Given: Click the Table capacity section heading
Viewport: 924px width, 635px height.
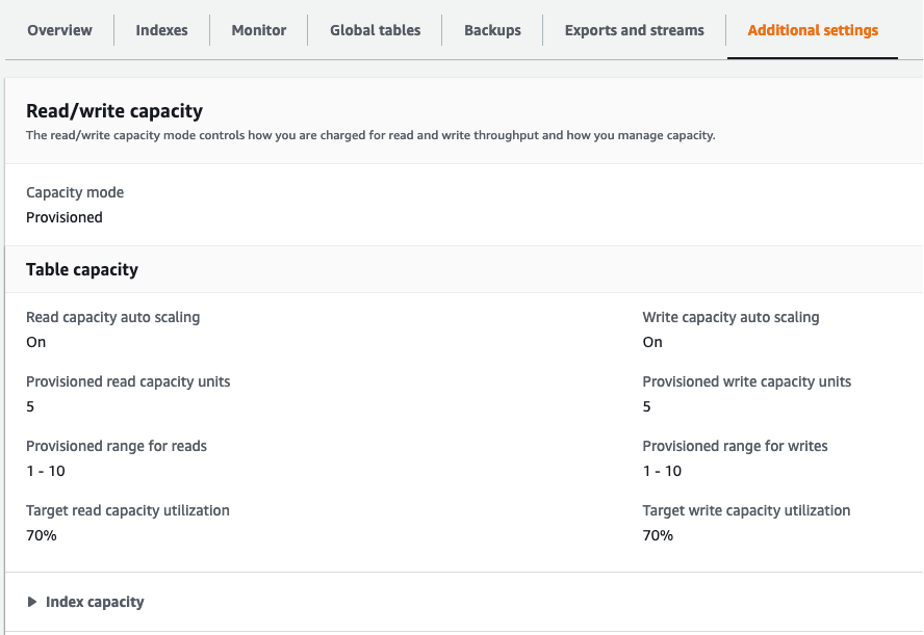Looking at the screenshot, I should coord(80,269).
